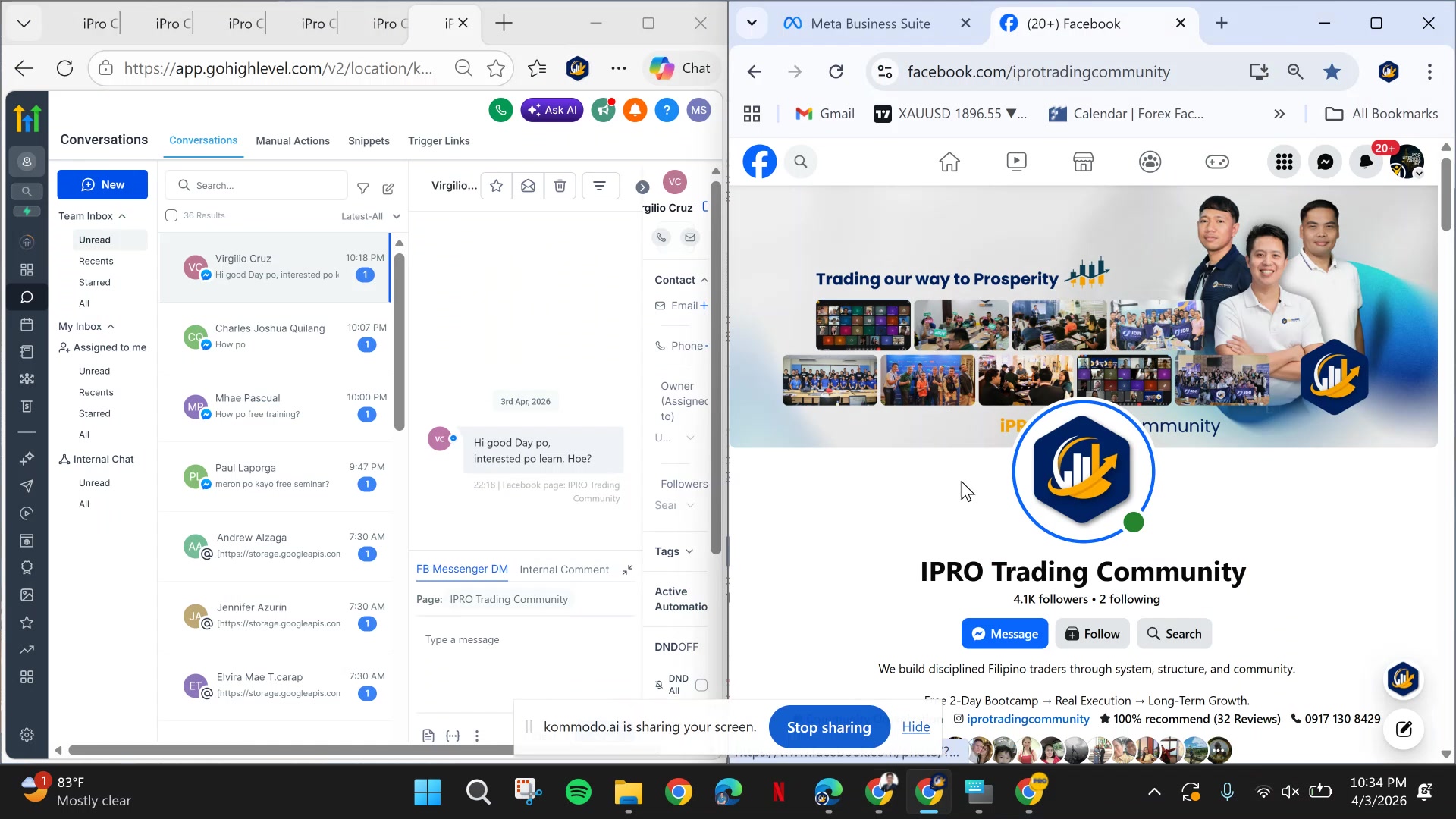The width and height of the screenshot is (1456, 819).
Task: Open the blue help question icon
Action: (x=667, y=110)
